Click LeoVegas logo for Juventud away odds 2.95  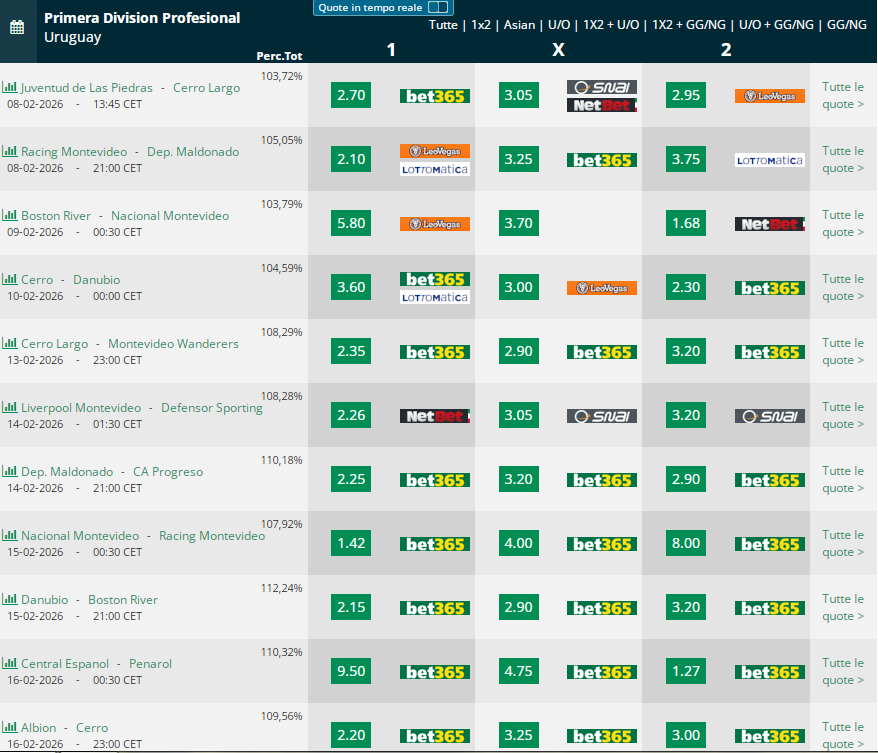(769, 96)
